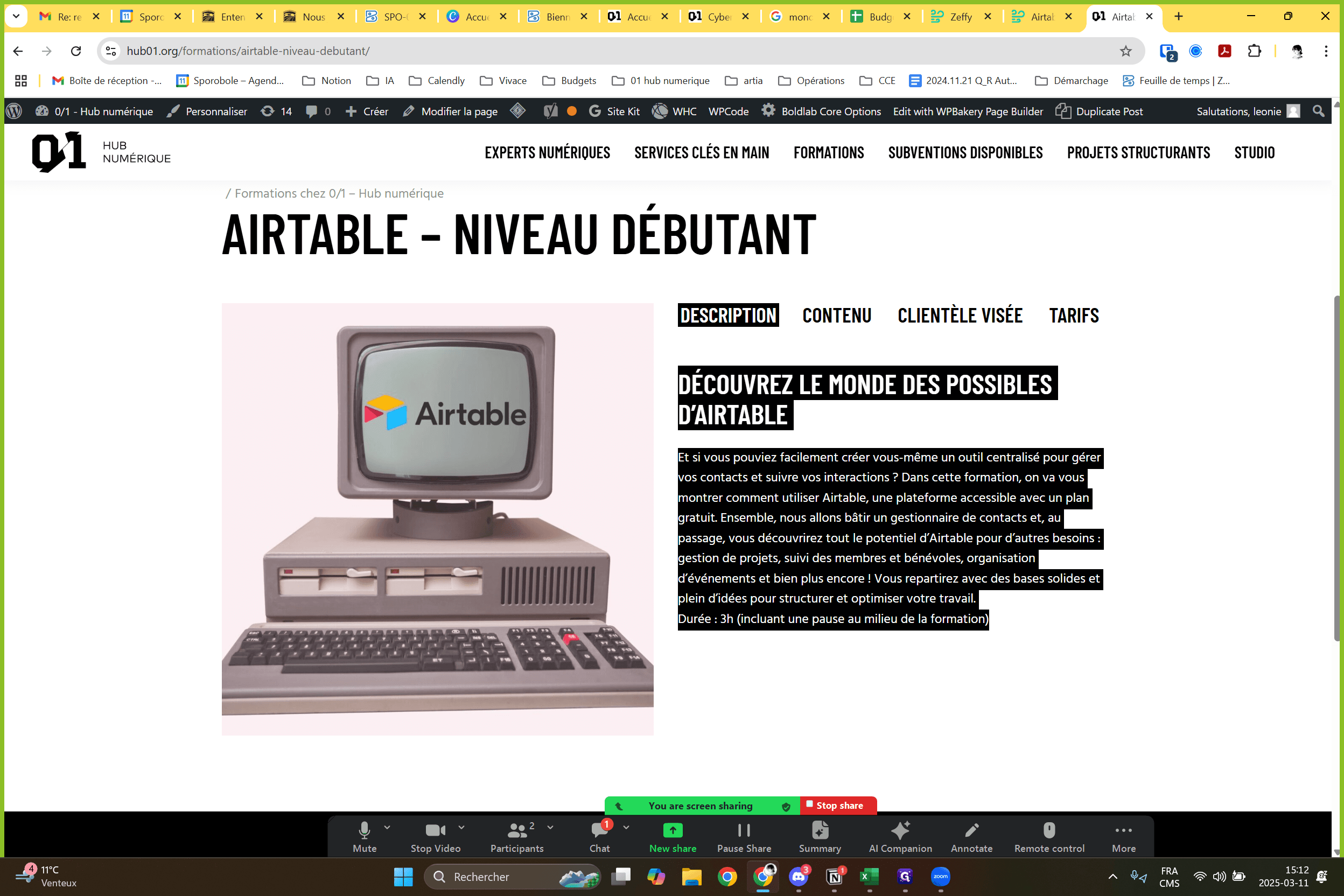Open Zoom AI Companion
The height and width of the screenshot is (896, 1344).
900,837
